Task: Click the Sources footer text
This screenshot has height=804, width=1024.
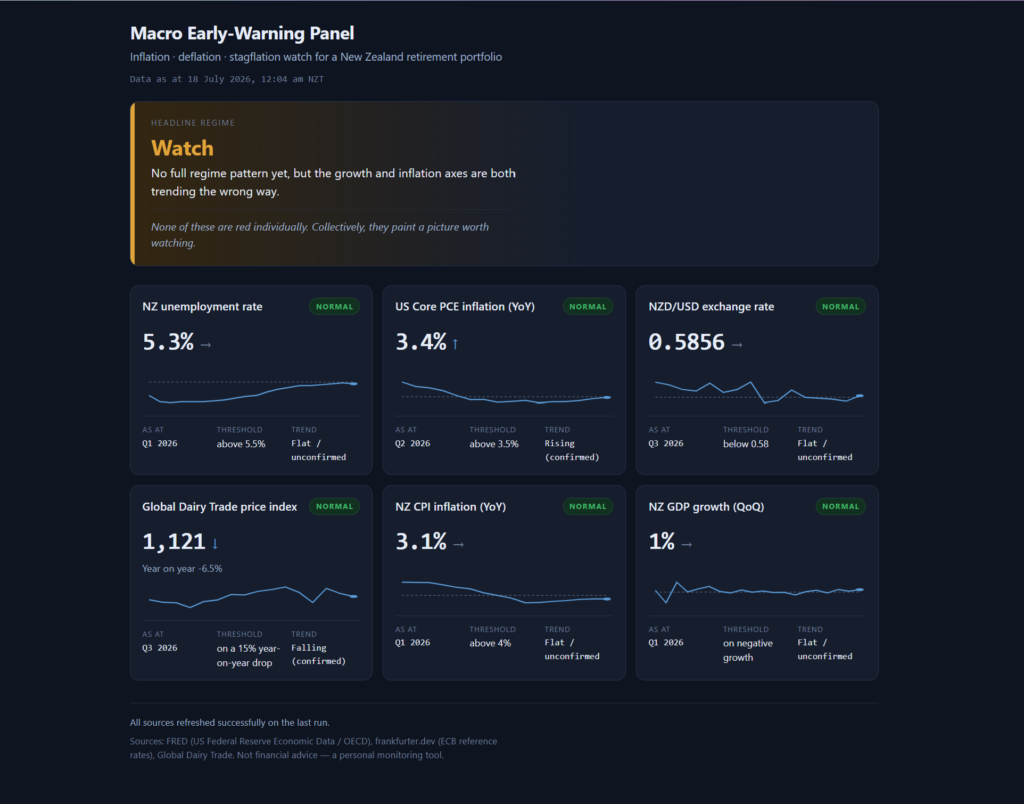Action: [x=313, y=748]
